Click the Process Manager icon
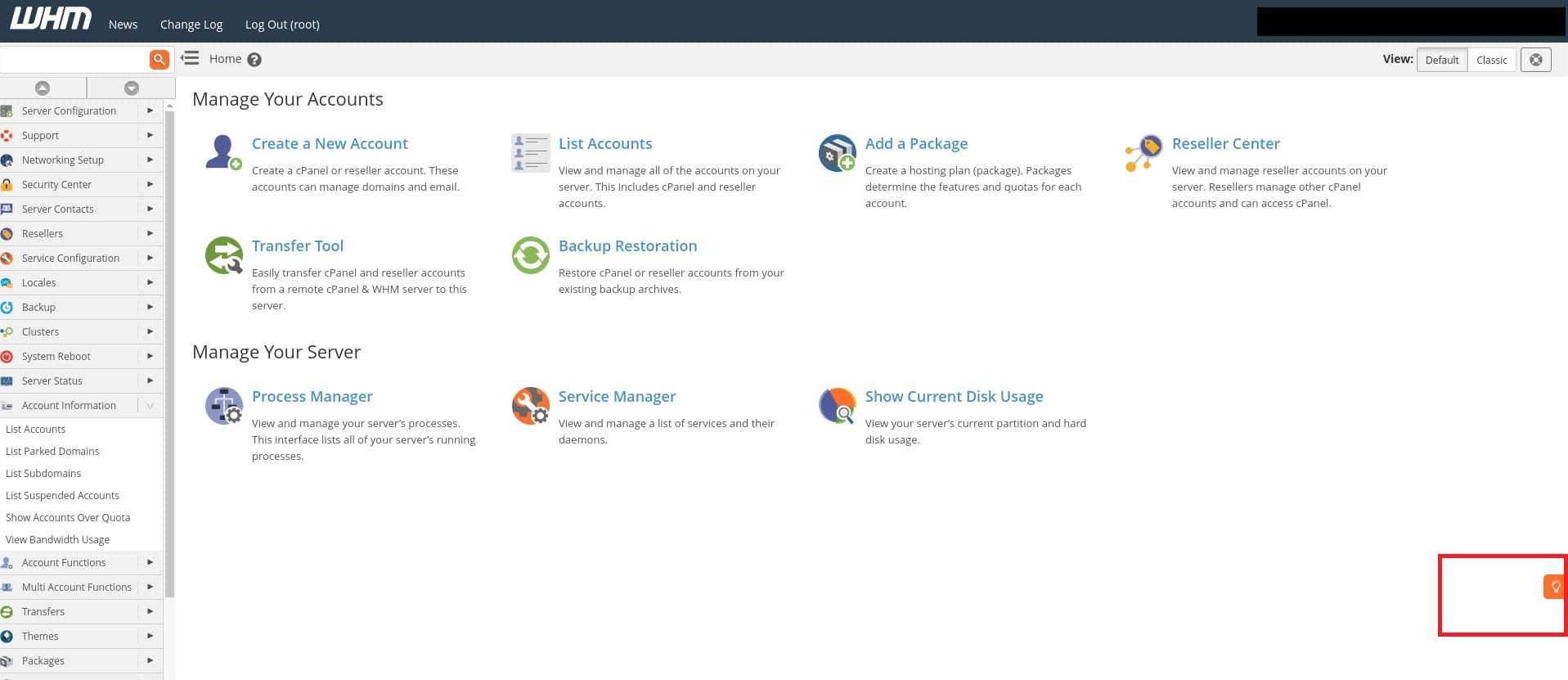 pyautogui.click(x=223, y=406)
